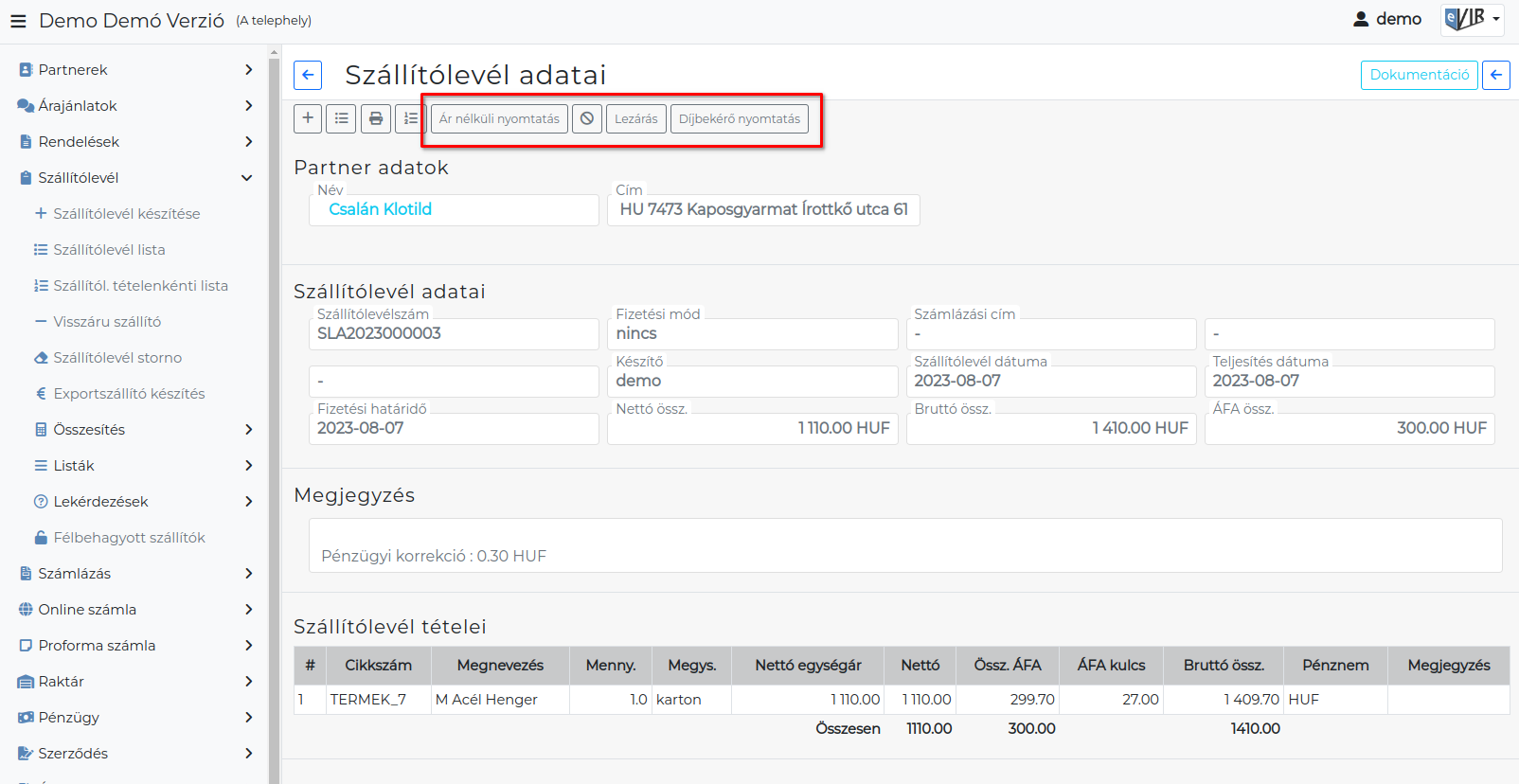Screen dimensions: 1519x784
Task: Click the Raktár warehouse icon
Action: (26, 681)
